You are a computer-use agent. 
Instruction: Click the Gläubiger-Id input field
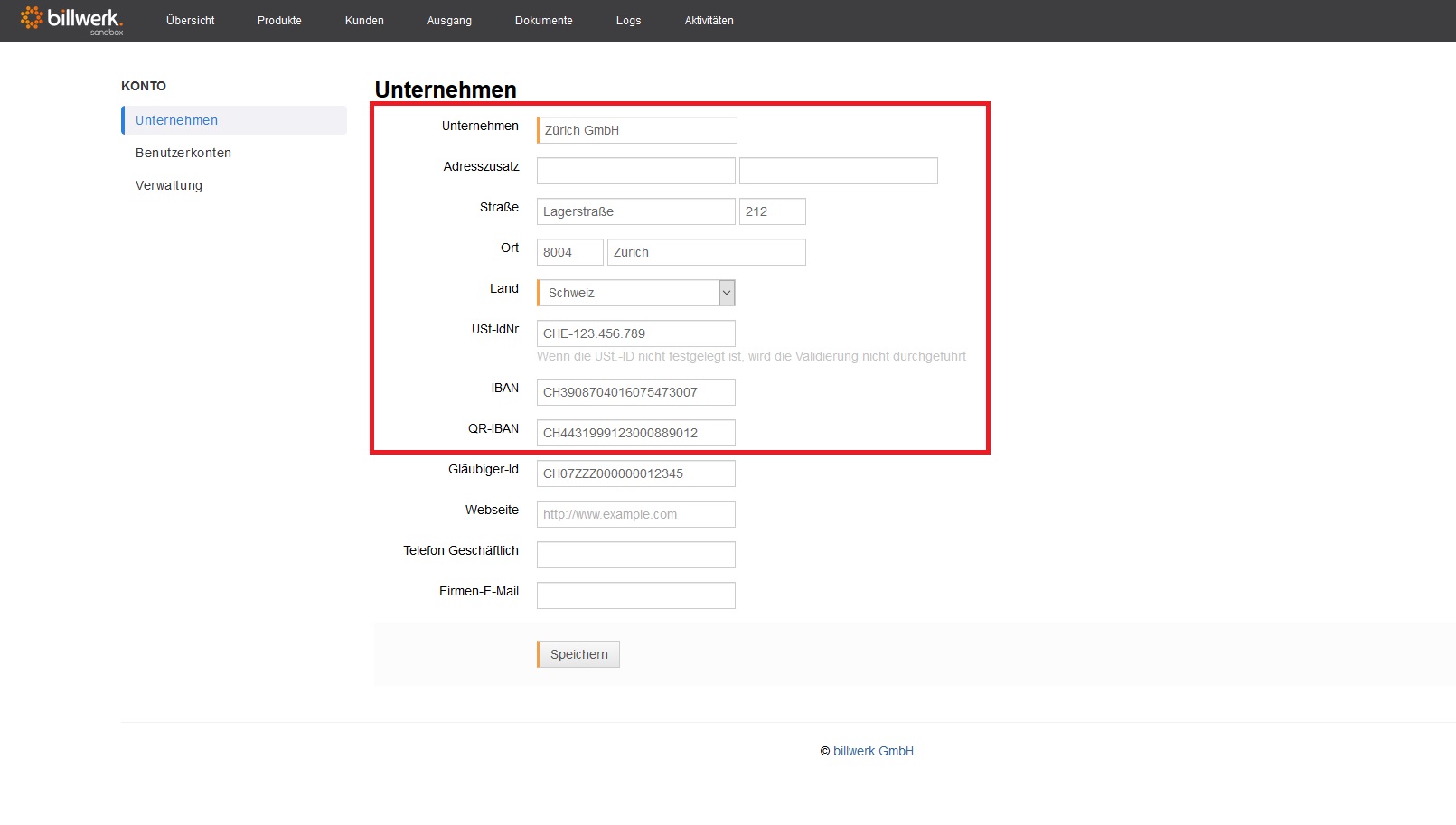[x=636, y=473]
